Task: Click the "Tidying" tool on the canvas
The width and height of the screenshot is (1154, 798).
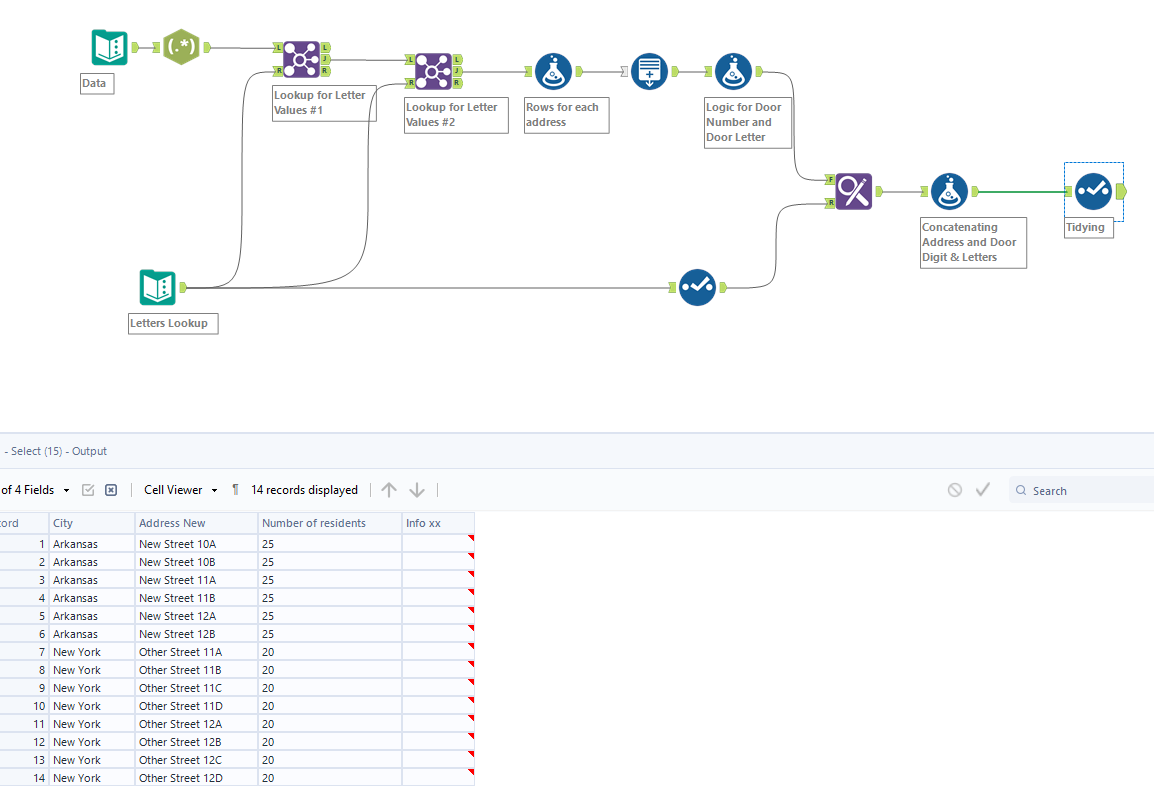Action: click(x=1093, y=191)
